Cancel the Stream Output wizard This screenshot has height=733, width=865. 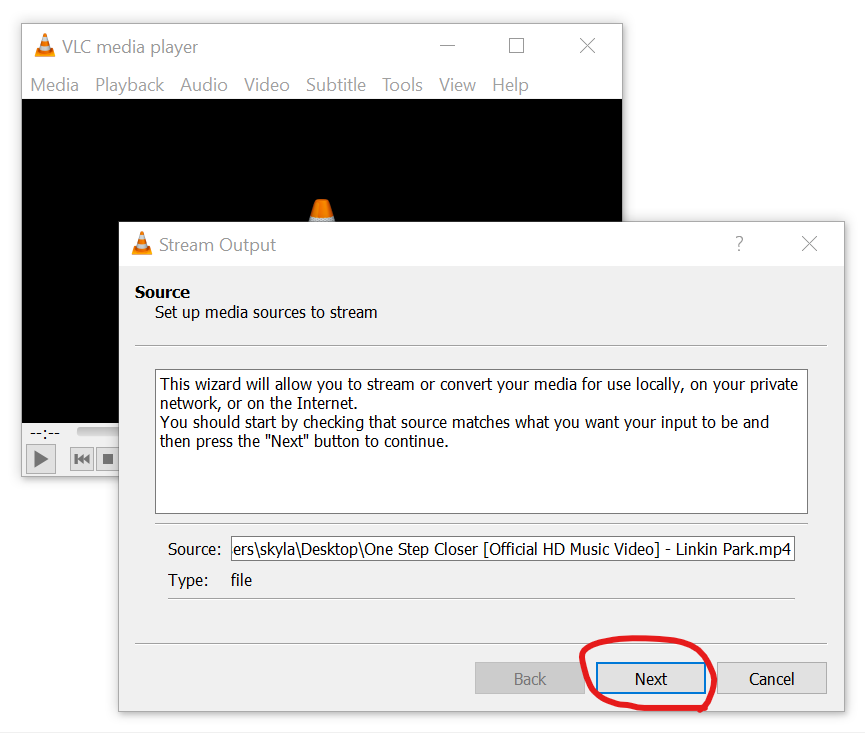(772, 678)
